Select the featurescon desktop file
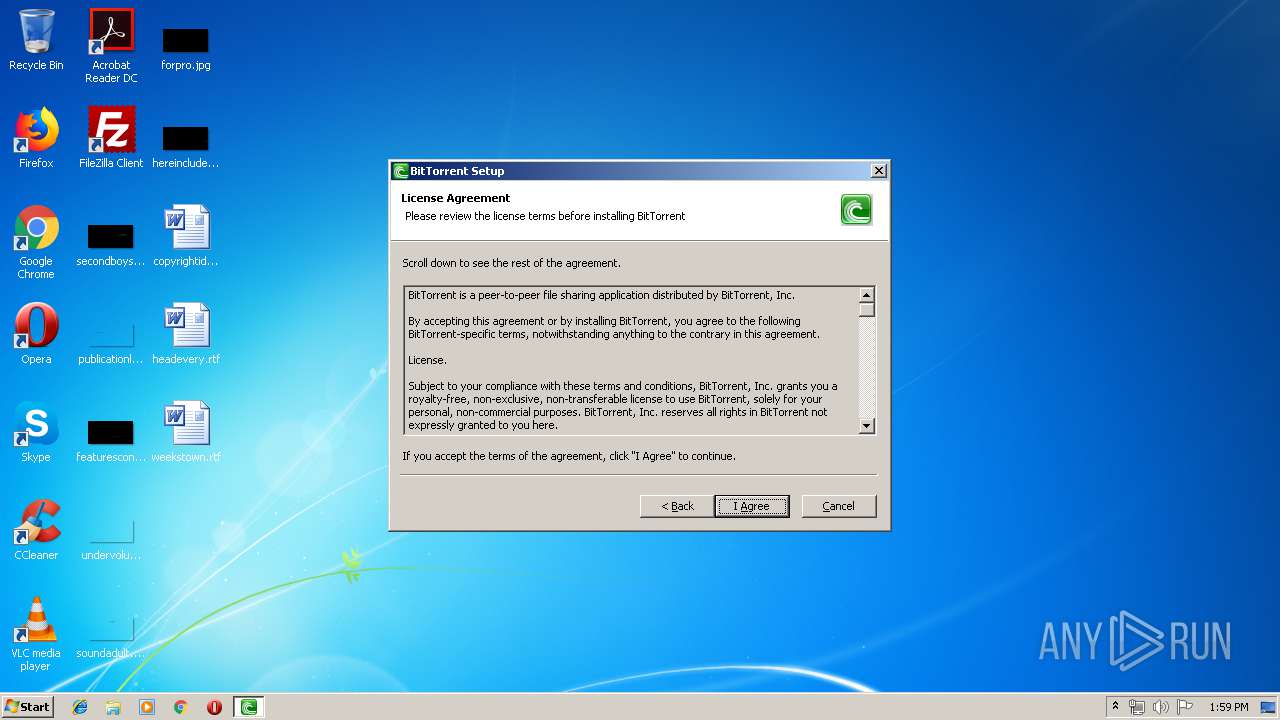Screen dimensions: 1280x720 pos(111,440)
